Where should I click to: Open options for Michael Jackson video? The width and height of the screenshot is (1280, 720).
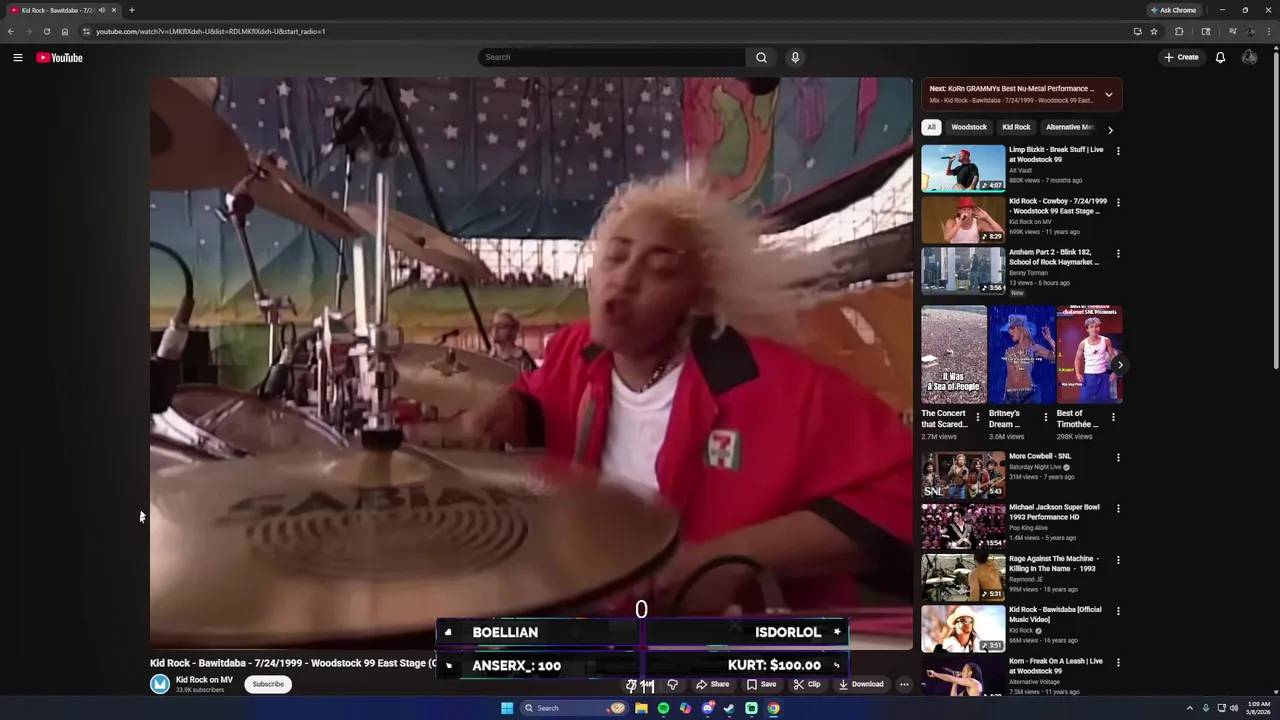(x=1118, y=509)
